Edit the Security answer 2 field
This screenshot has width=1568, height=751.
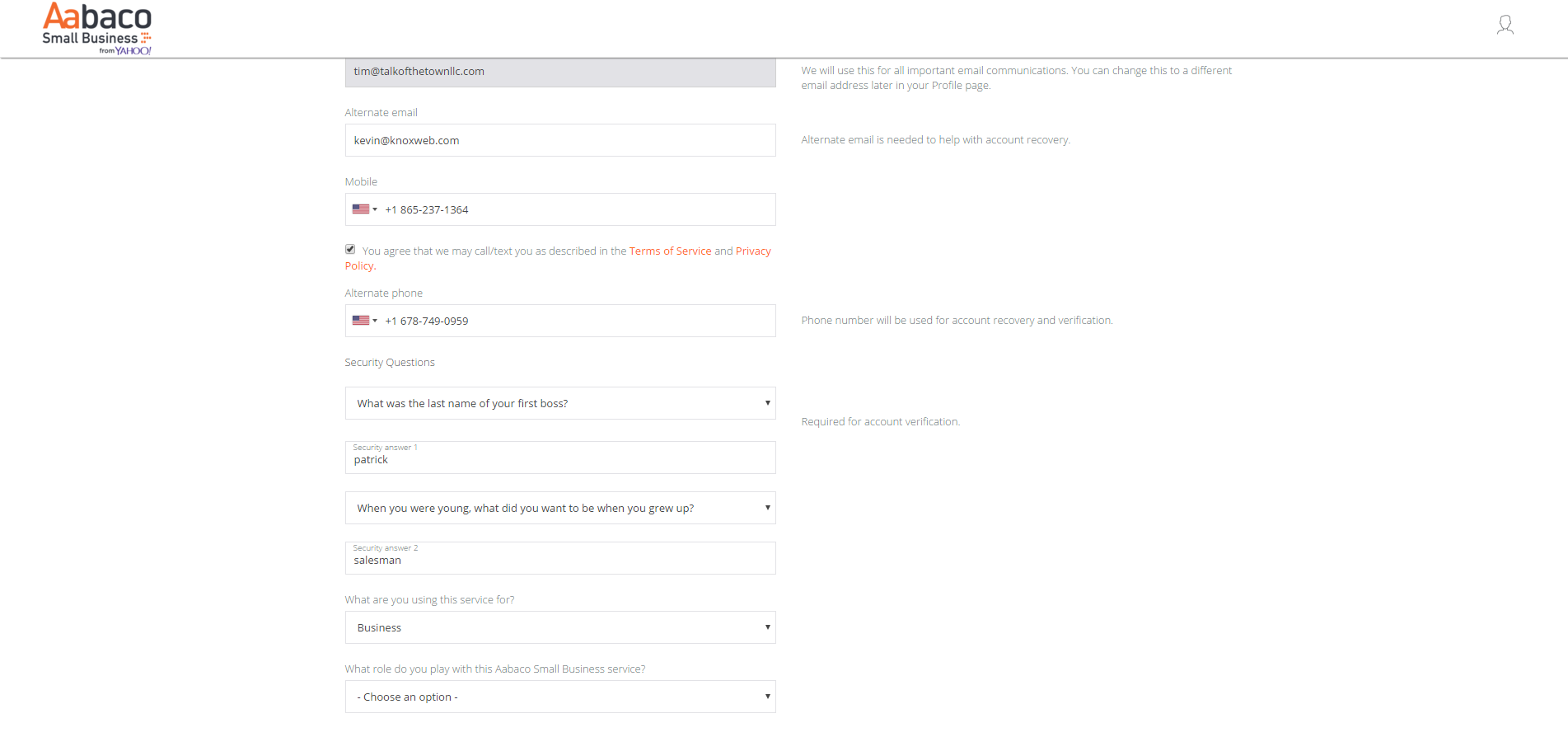pyautogui.click(x=559, y=560)
